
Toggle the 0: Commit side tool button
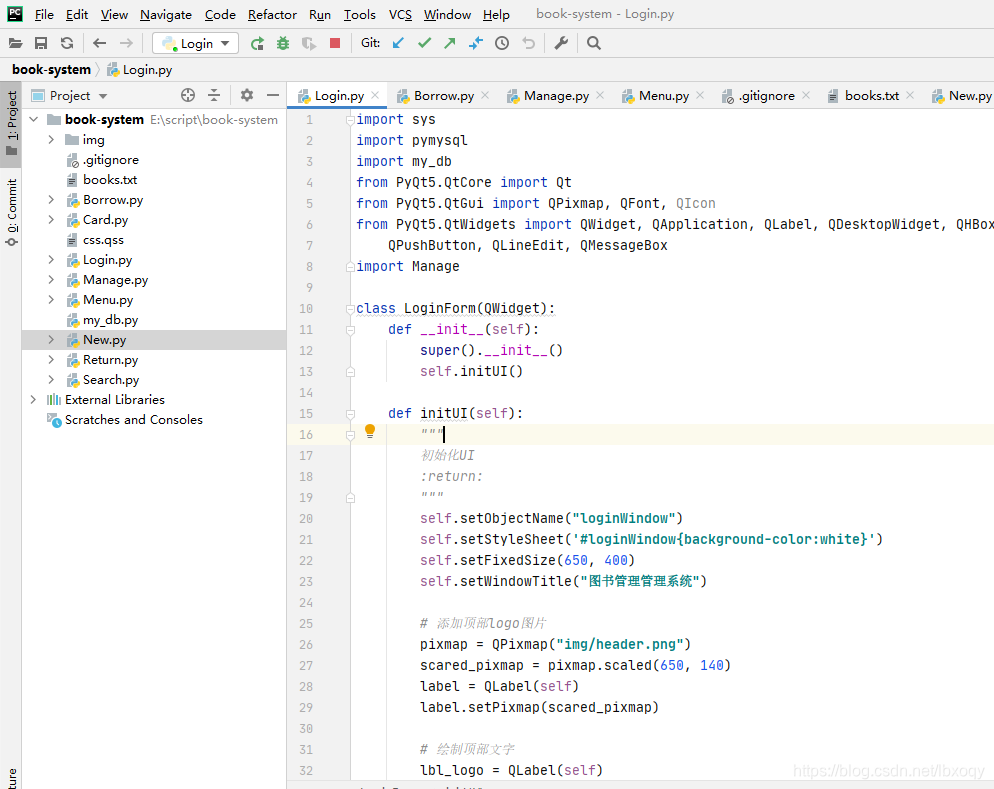click(x=11, y=212)
